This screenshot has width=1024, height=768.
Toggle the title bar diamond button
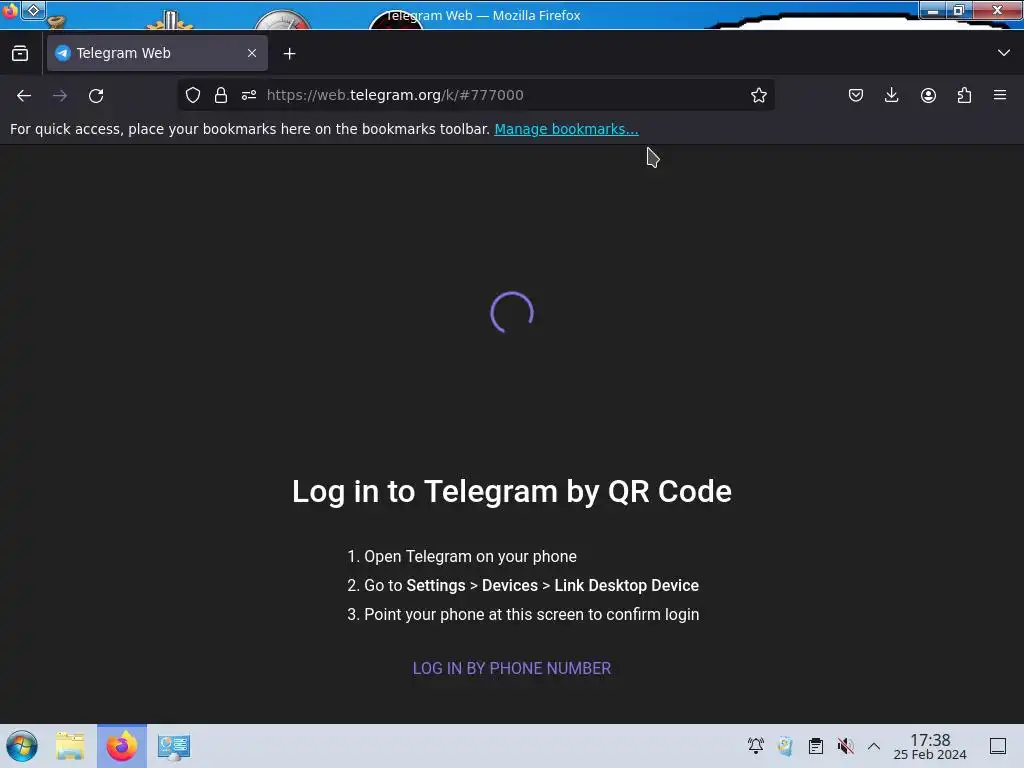coord(33,10)
